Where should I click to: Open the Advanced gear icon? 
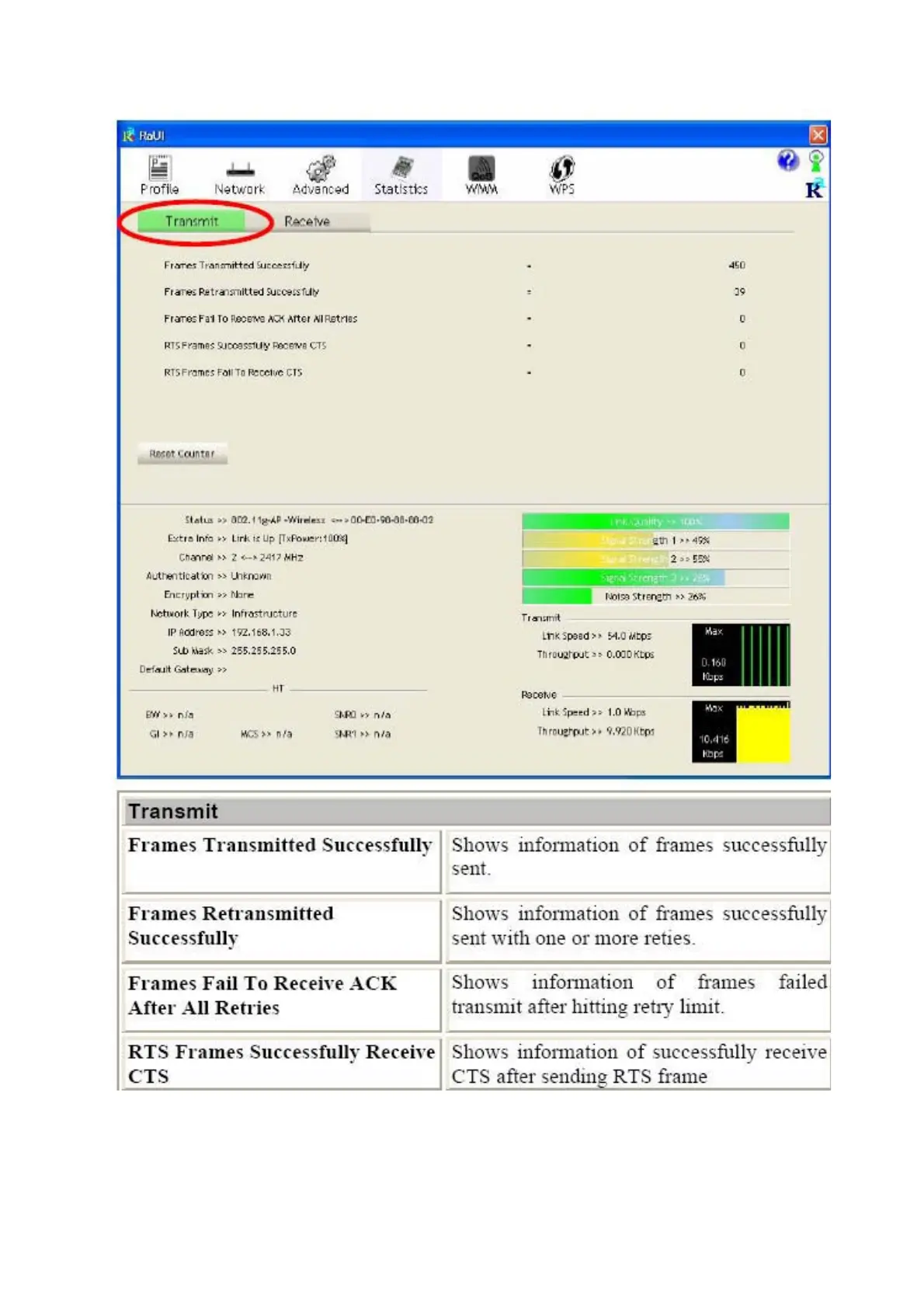point(320,175)
